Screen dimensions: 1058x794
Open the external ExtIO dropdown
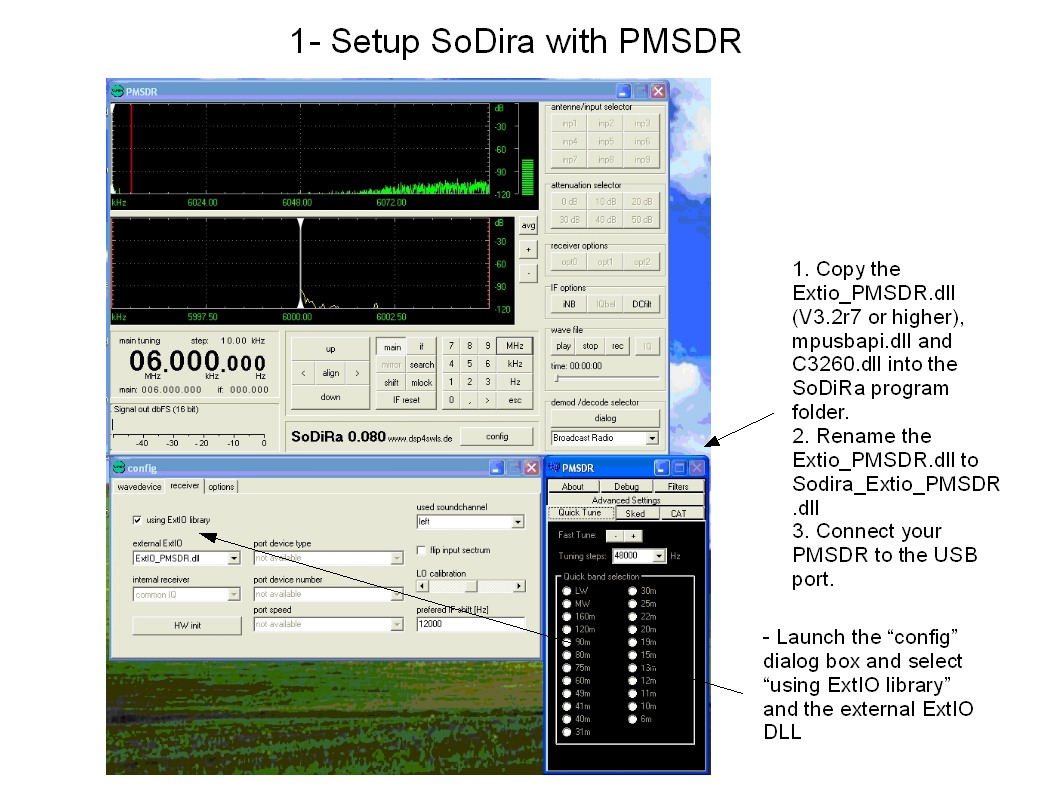click(x=234, y=559)
